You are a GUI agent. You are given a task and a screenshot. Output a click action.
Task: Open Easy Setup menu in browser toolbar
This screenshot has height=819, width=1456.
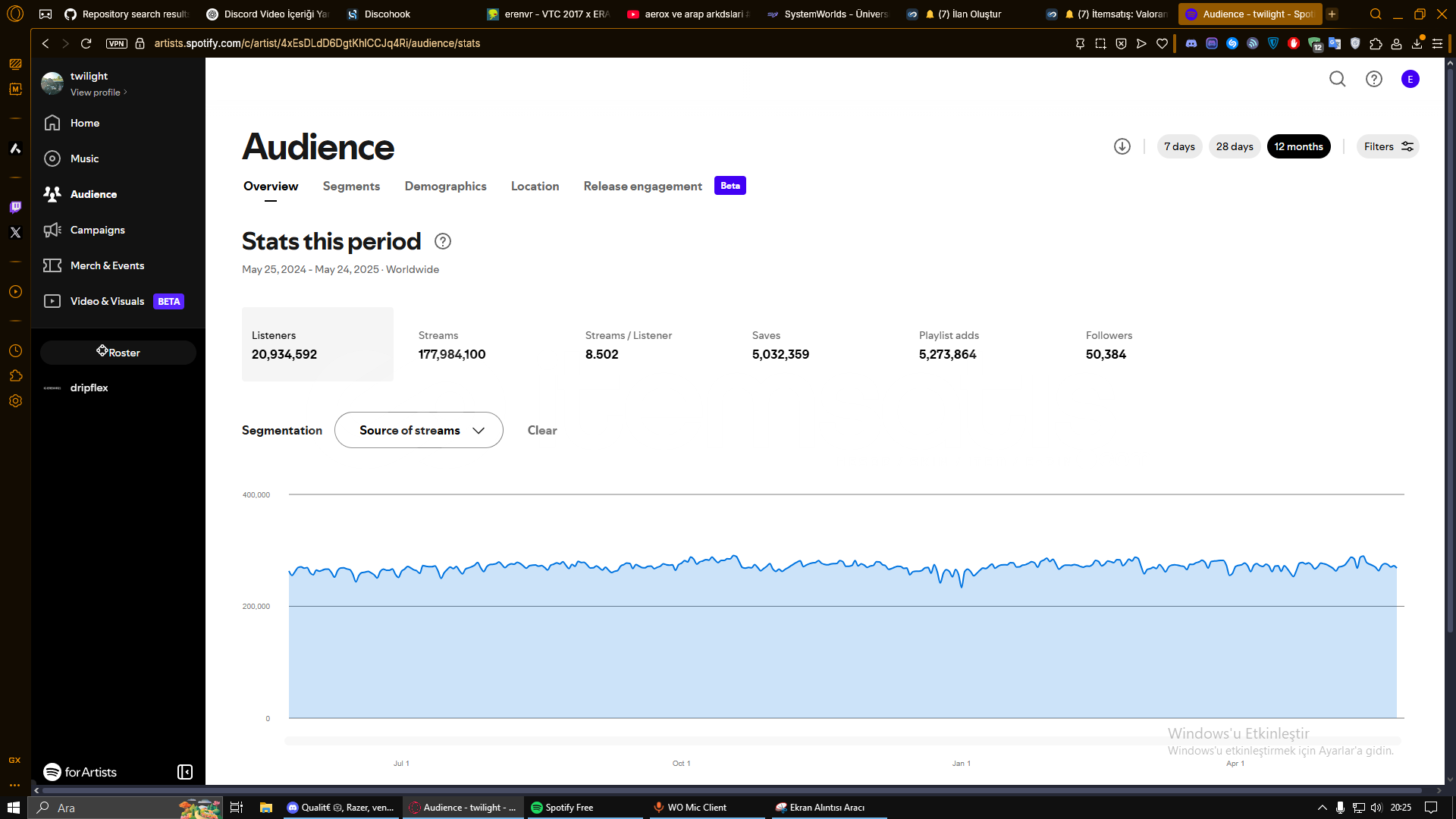point(1437,43)
